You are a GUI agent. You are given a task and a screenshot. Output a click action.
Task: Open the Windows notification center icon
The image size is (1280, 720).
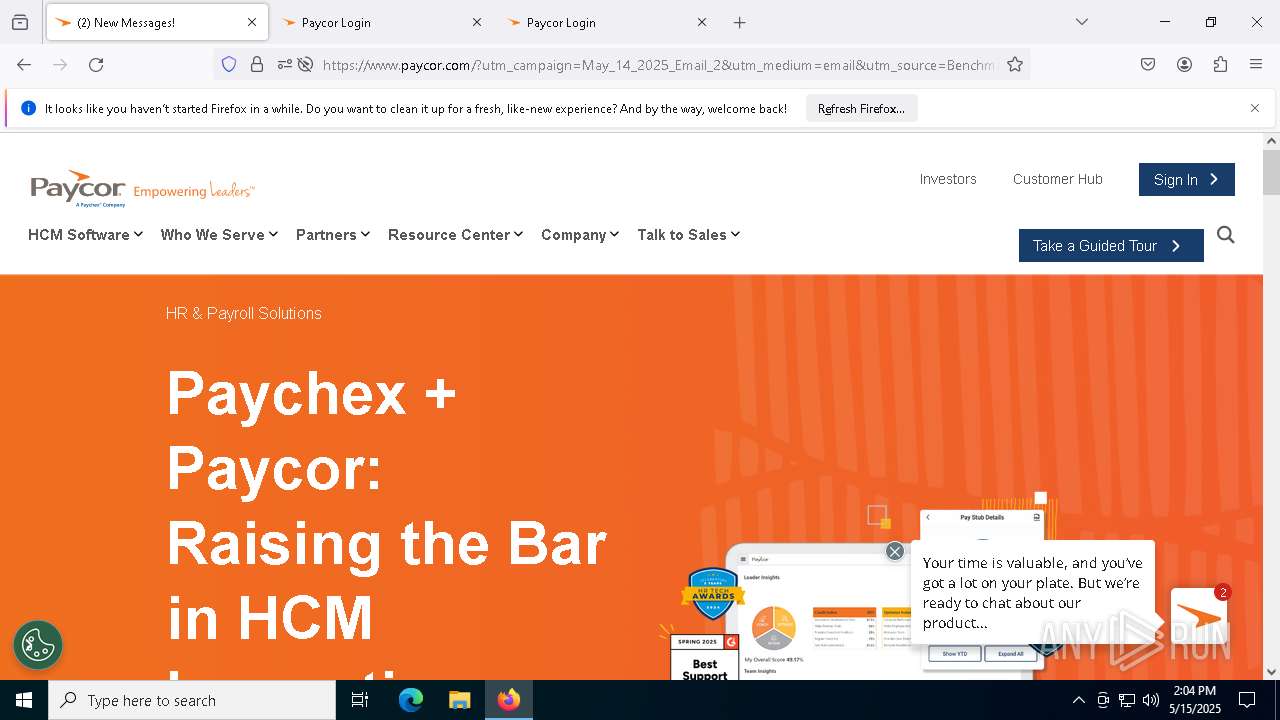[1247, 700]
